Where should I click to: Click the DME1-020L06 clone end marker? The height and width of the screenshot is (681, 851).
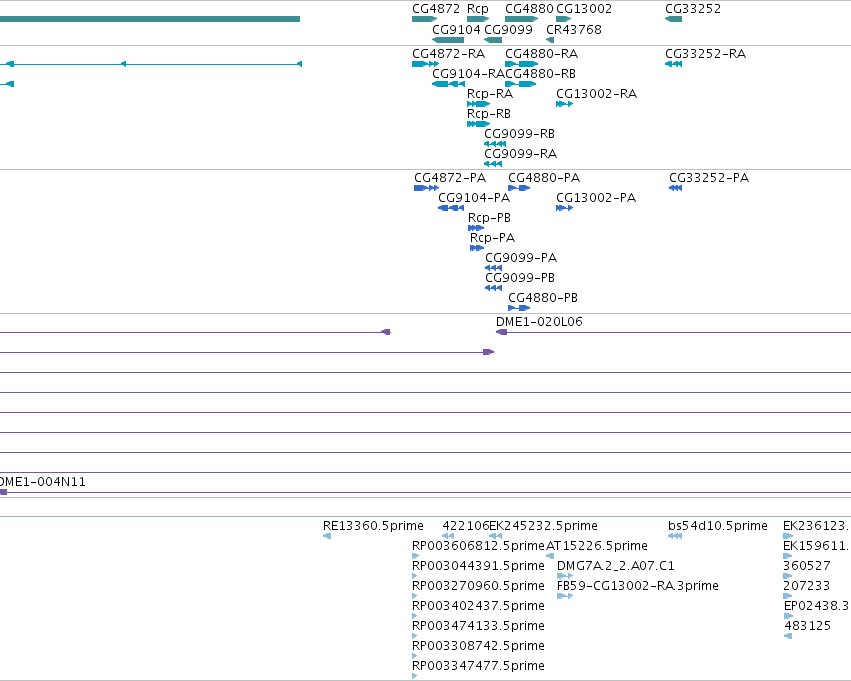click(x=502, y=332)
